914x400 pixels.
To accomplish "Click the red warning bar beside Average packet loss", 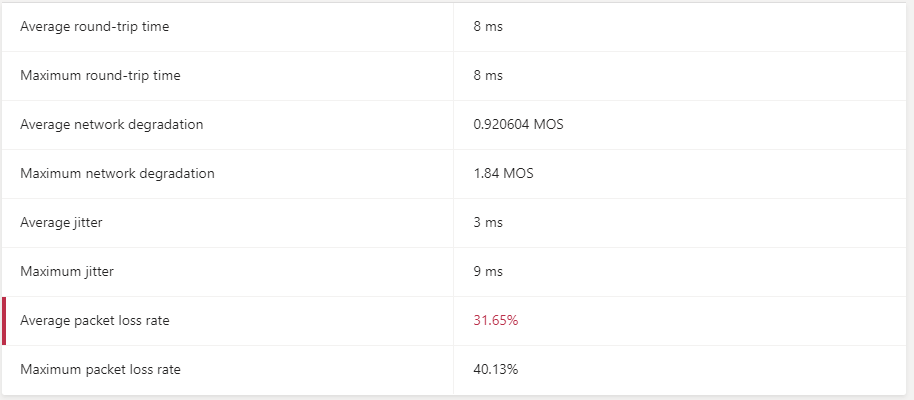I will [4, 321].
